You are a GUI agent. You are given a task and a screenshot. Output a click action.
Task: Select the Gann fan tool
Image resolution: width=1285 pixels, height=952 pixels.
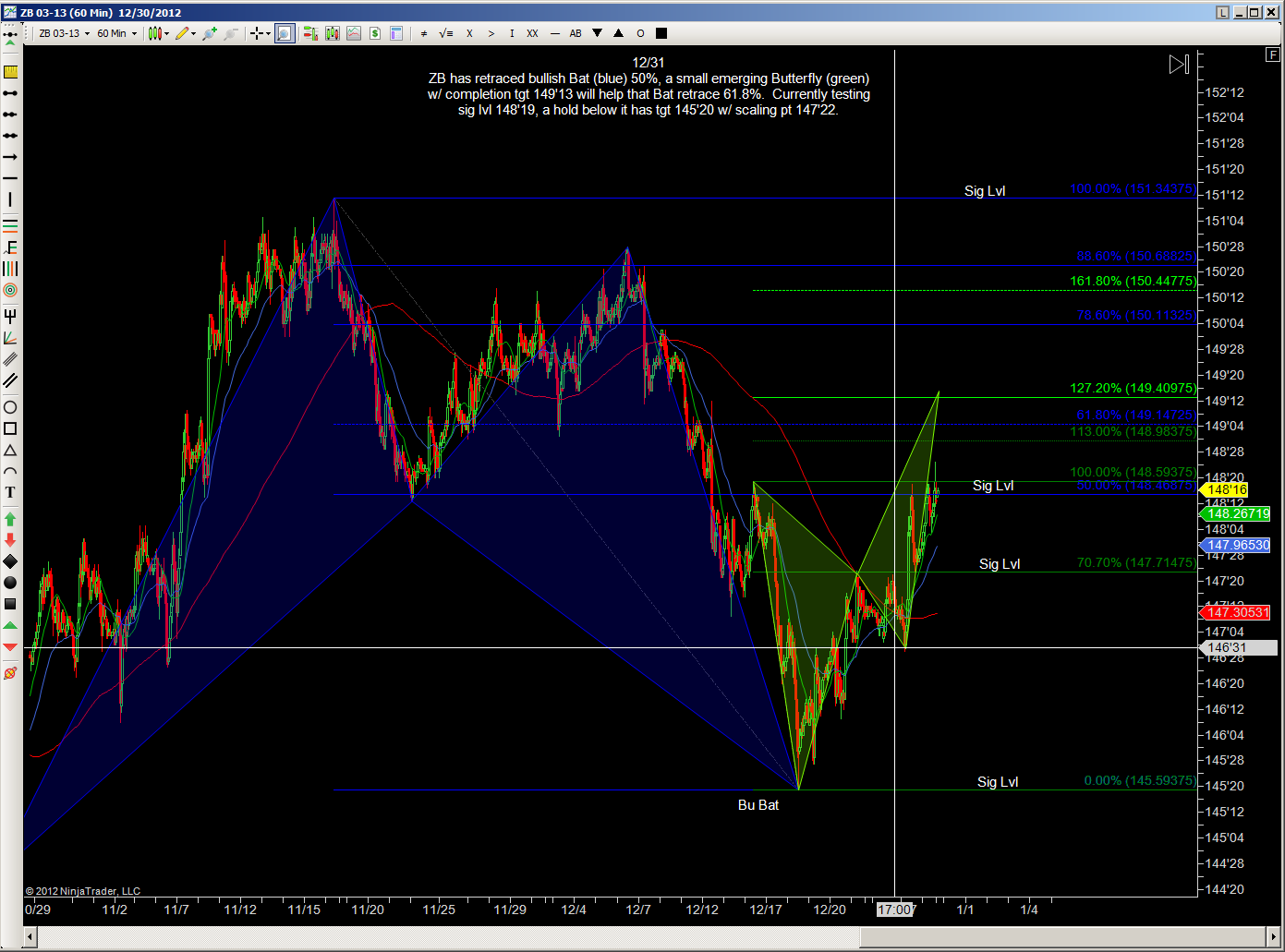tap(10, 338)
